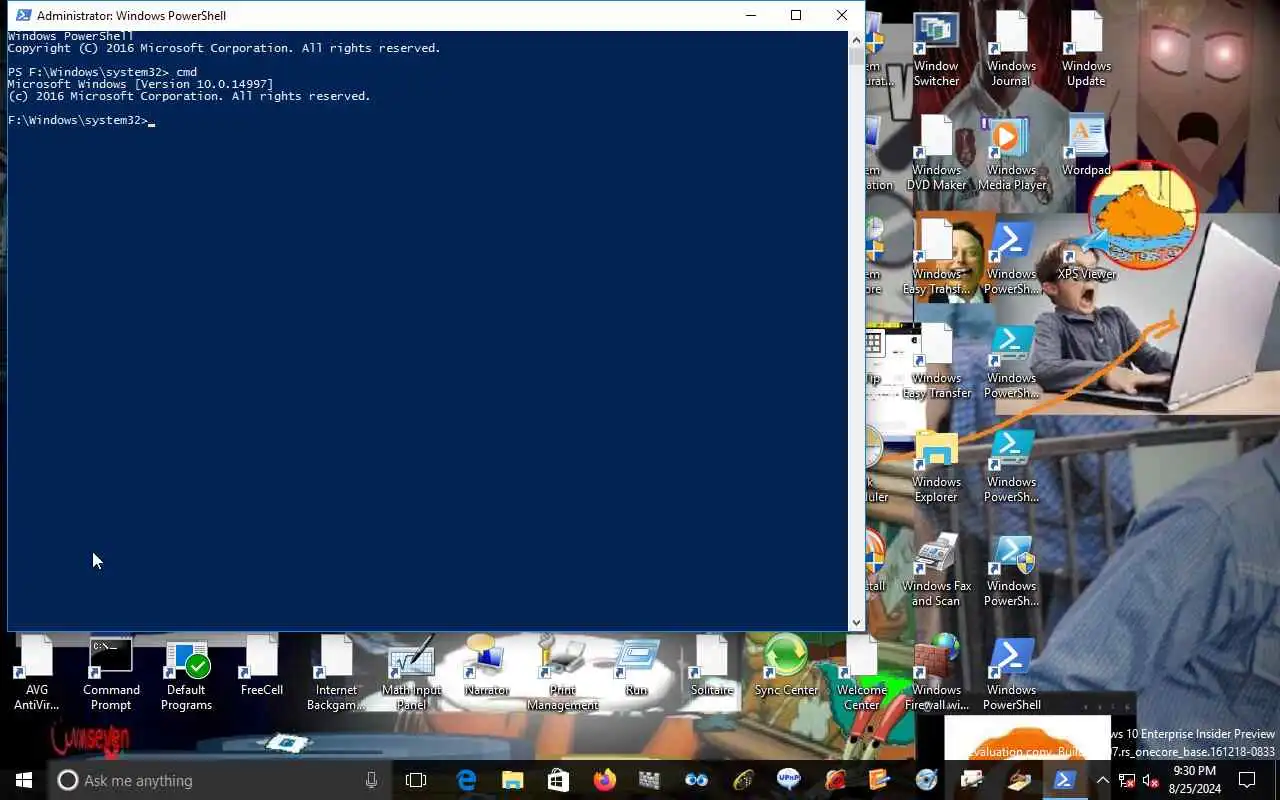This screenshot has width=1280, height=800.
Task: Click the PowerShell scrollbar up arrow
Action: coord(856,39)
